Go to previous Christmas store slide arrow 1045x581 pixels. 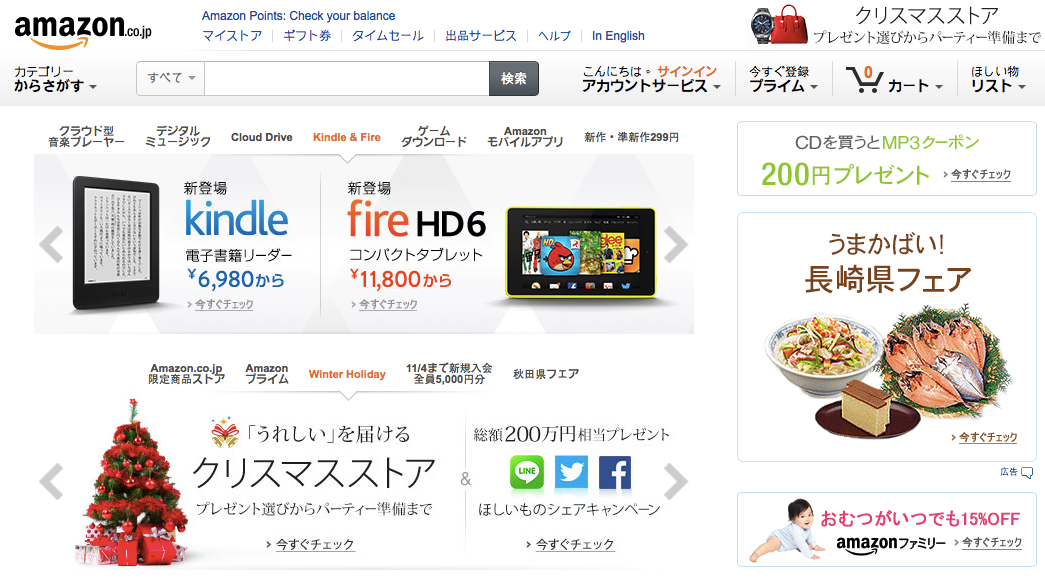coord(51,480)
